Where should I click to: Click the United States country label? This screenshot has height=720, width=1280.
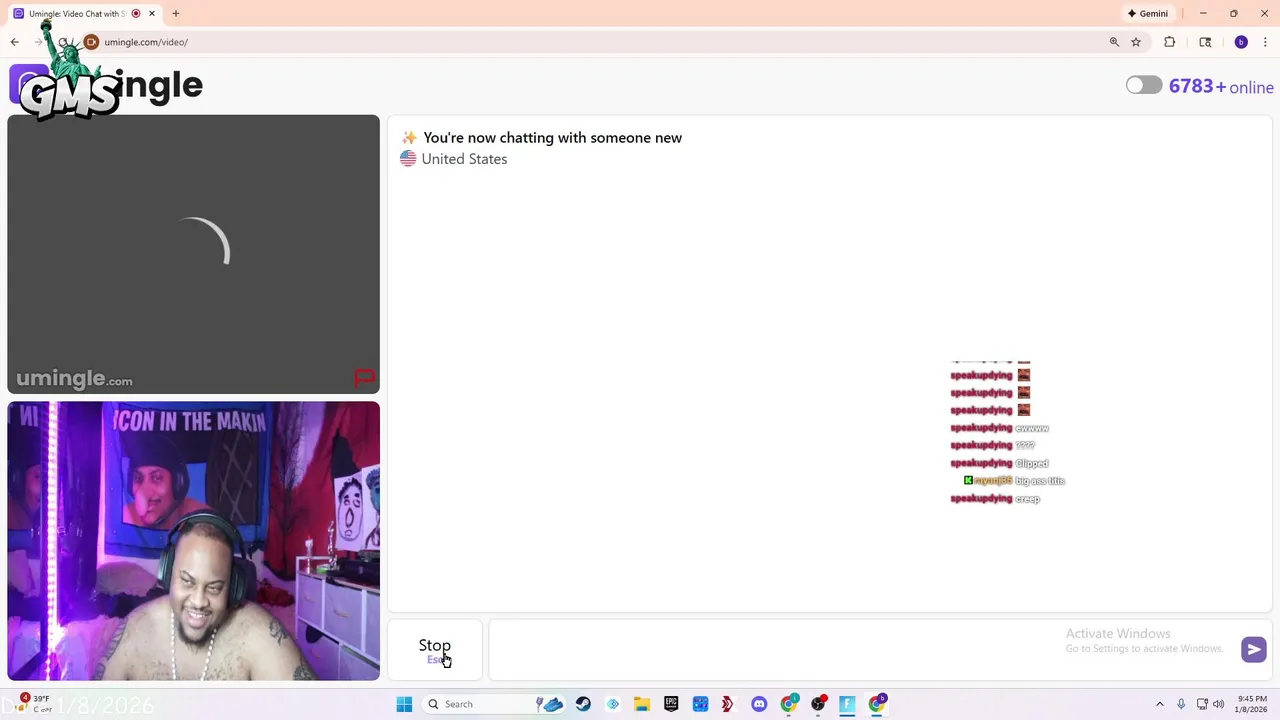click(x=464, y=159)
